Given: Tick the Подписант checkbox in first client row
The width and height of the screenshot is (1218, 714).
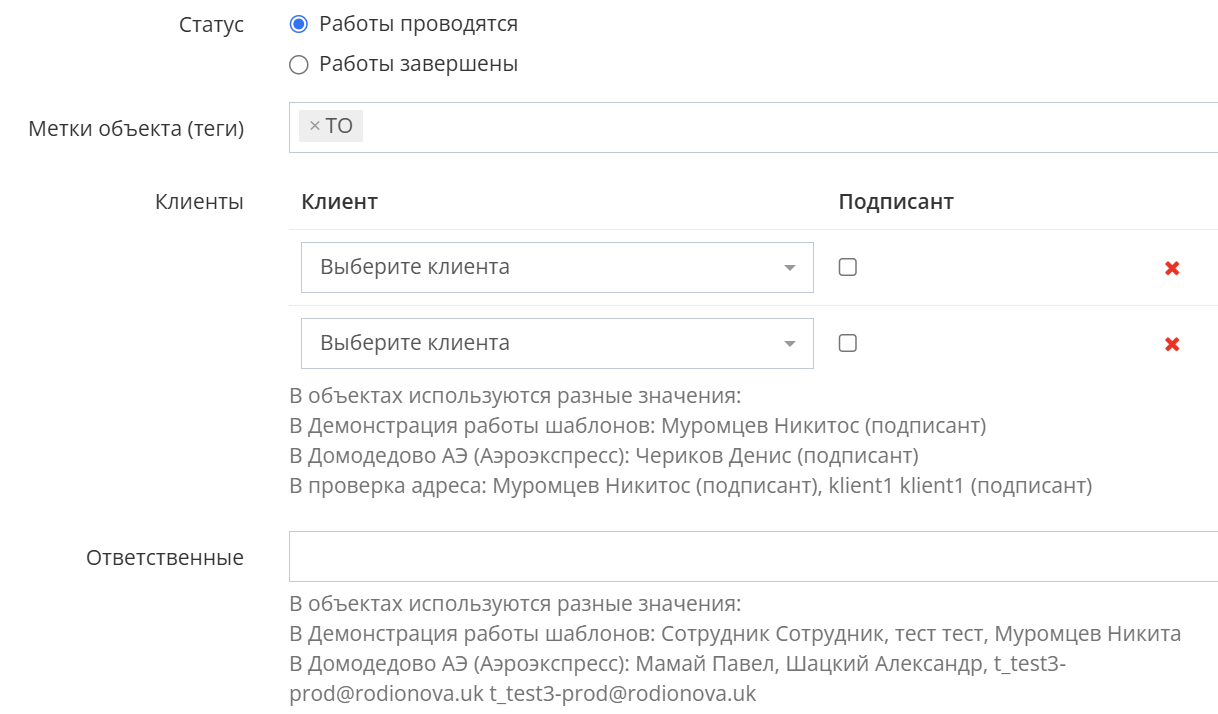Looking at the screenshot, I should pyautogui.click(x=847, y=267).
